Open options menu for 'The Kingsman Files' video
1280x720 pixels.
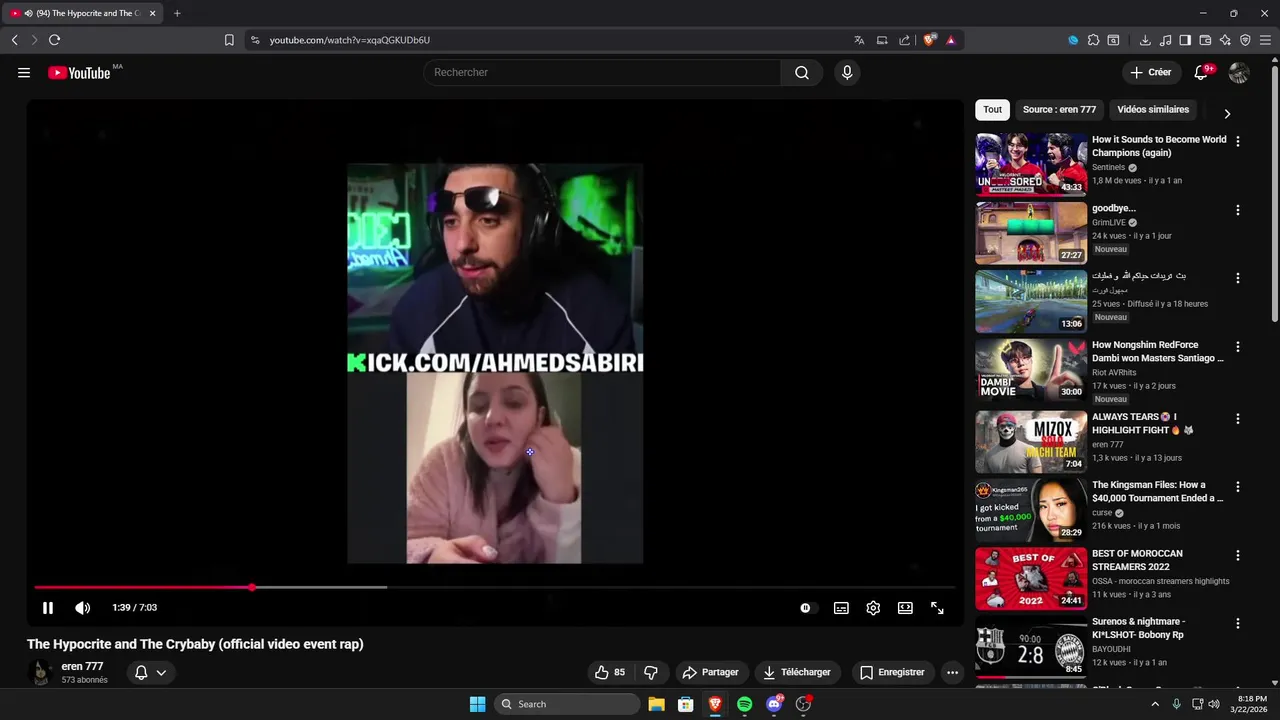[1238, 487]
